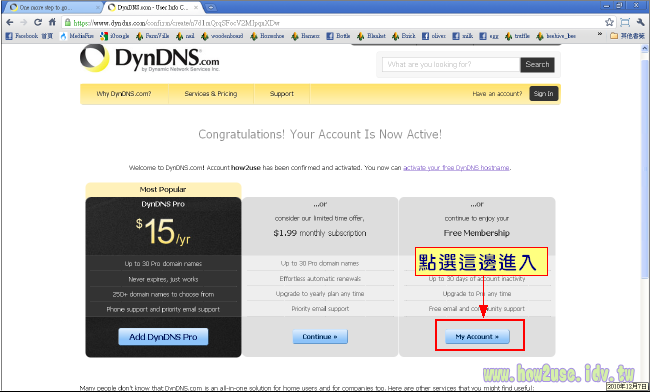The image size is (650, 392).
Task: Click the green lock icon in address bar
Action: 68,22
